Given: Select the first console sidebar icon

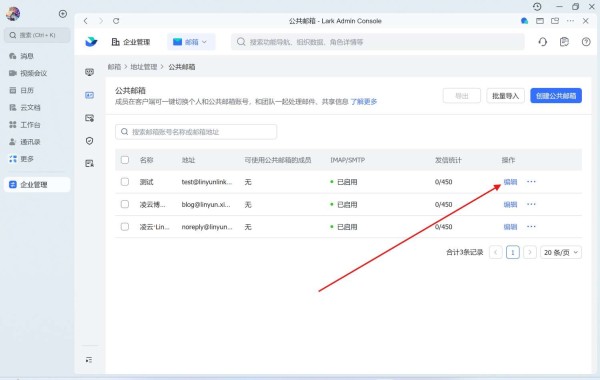Looking at the screenshot, I should (x=90, y=72).
